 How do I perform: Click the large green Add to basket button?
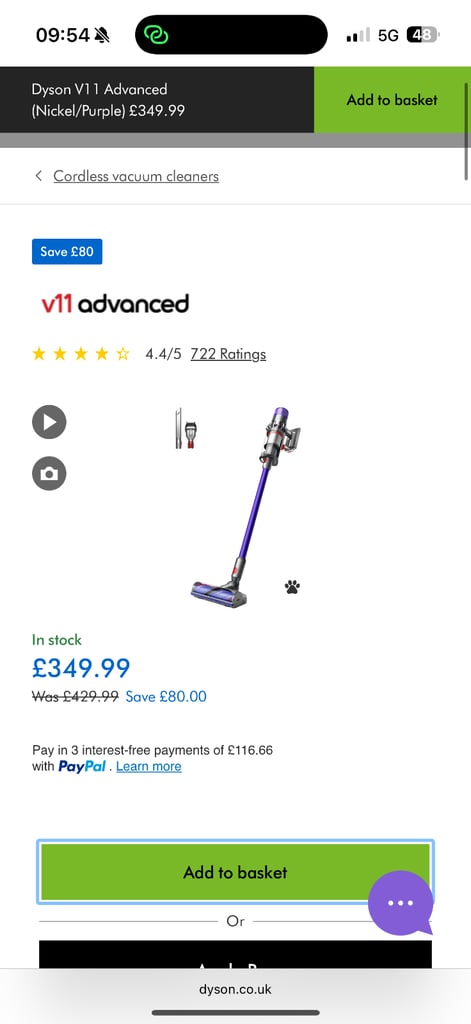(x=235, y=872)
